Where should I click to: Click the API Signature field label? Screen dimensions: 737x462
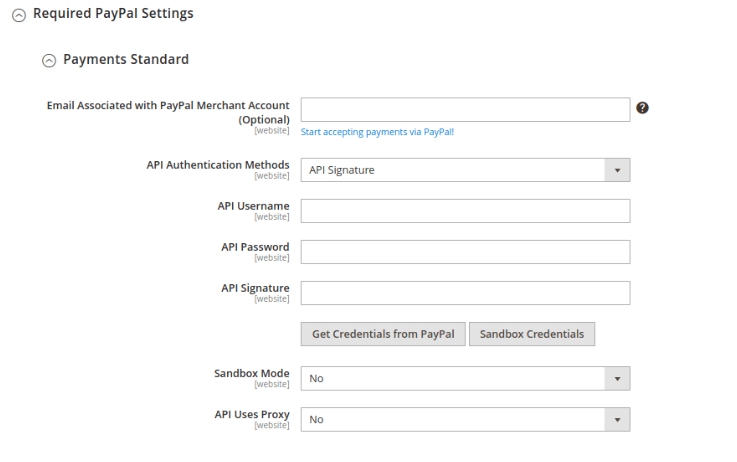[255, 288]
